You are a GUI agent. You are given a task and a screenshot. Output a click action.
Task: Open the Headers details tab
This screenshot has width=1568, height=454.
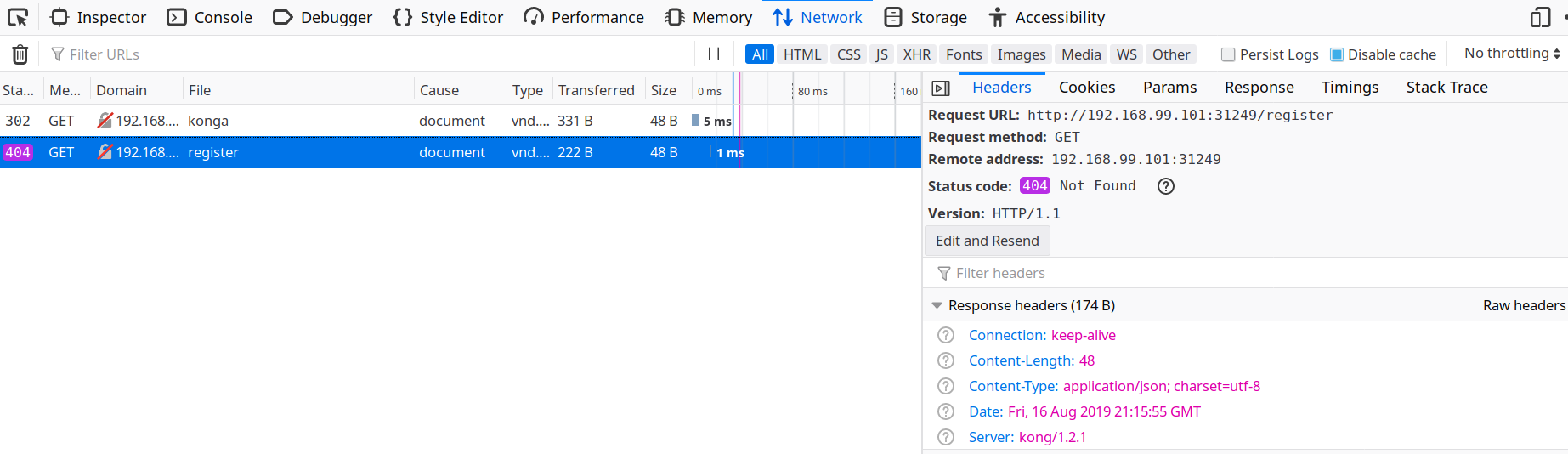1001,88
